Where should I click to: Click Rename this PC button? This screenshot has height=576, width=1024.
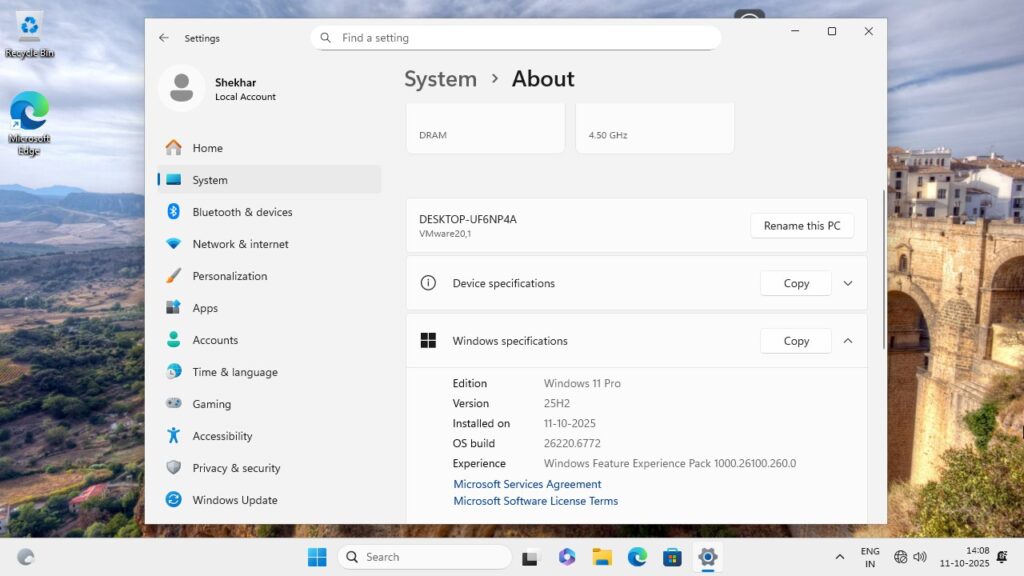(x=802, y=226)
